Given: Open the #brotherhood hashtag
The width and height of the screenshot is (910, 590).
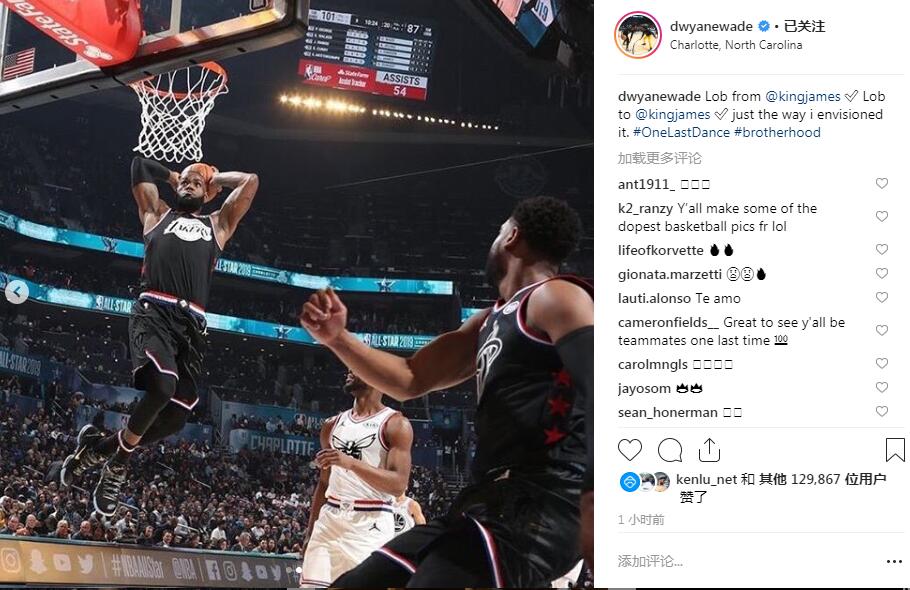Looking at the screenshot, I should tap(777, 132).
